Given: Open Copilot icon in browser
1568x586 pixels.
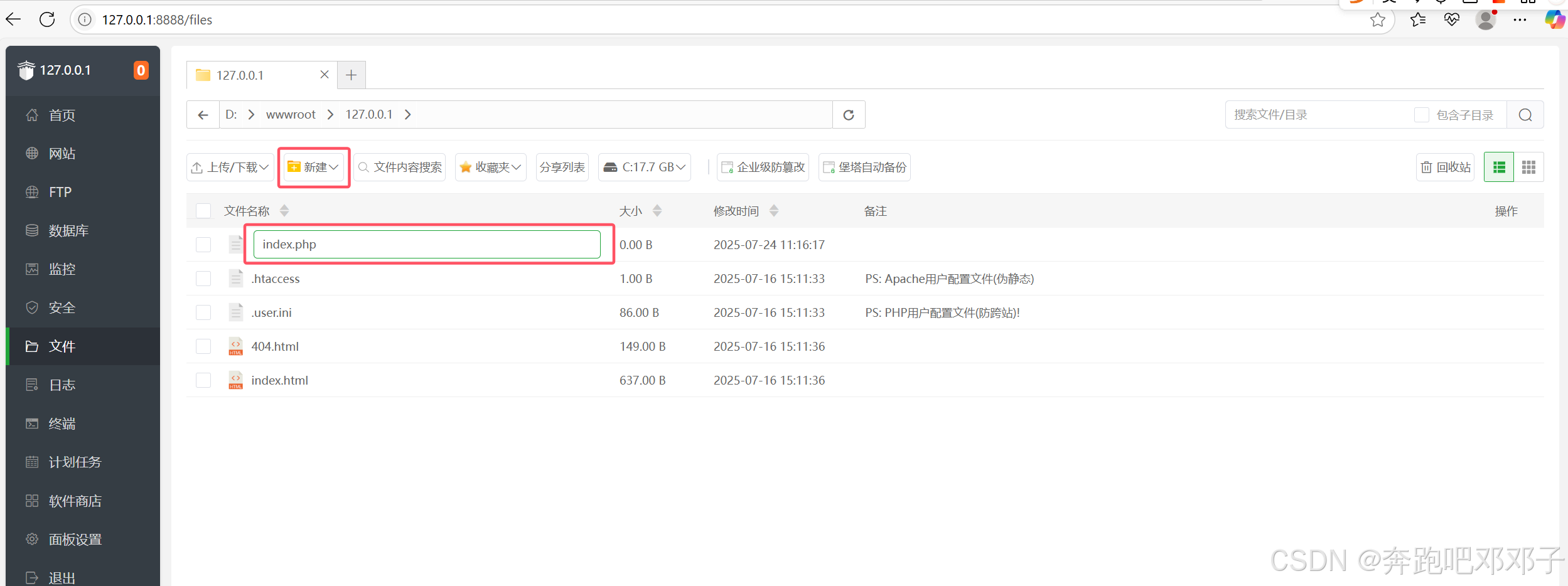Looking at the screenshot, I should (x=1555, y=20).
